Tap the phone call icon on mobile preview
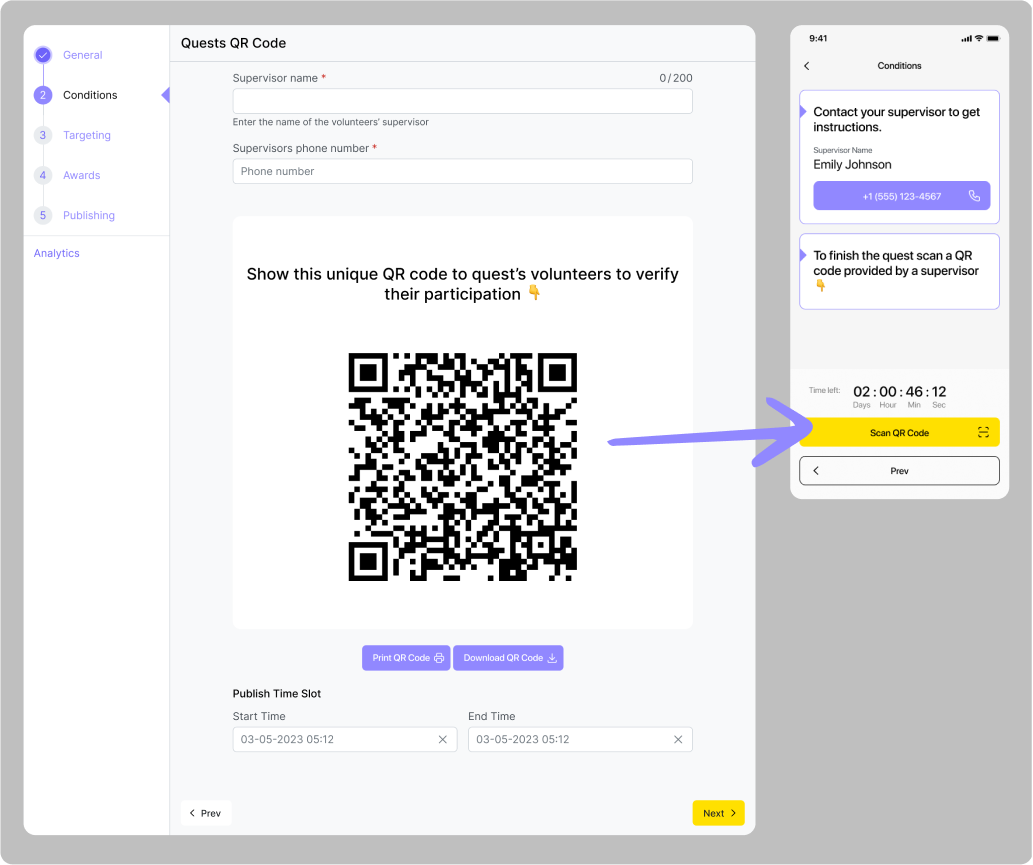The height and width of the screenshot is (865, 1033). pos(974,196)
